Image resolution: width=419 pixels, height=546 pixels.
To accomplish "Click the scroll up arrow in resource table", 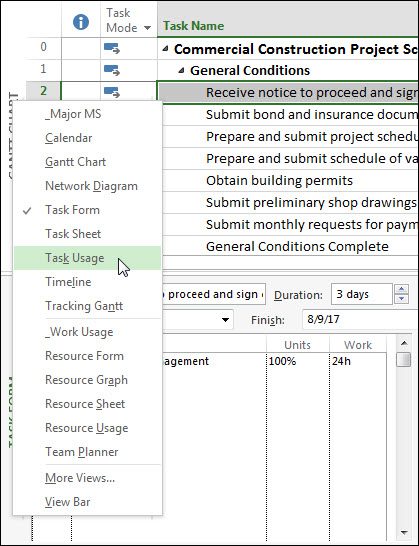I will click(x=404, y=344).
